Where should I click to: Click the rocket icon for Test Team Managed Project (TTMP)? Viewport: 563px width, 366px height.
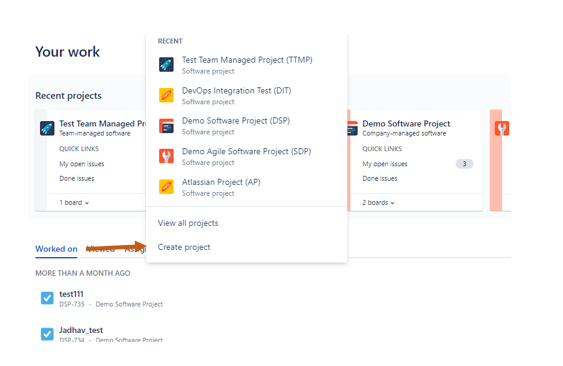coord(166,65)
